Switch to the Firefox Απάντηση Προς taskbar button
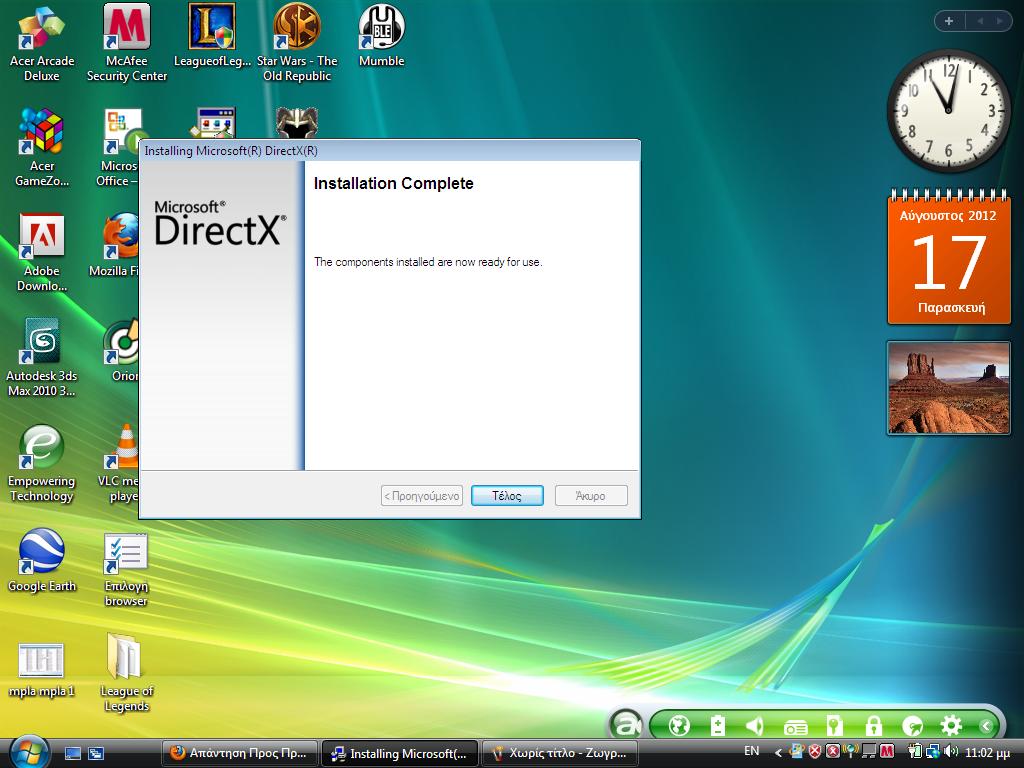Image resolution: width=1024 pixels, height=768 pixels. (x=239, y=753)
